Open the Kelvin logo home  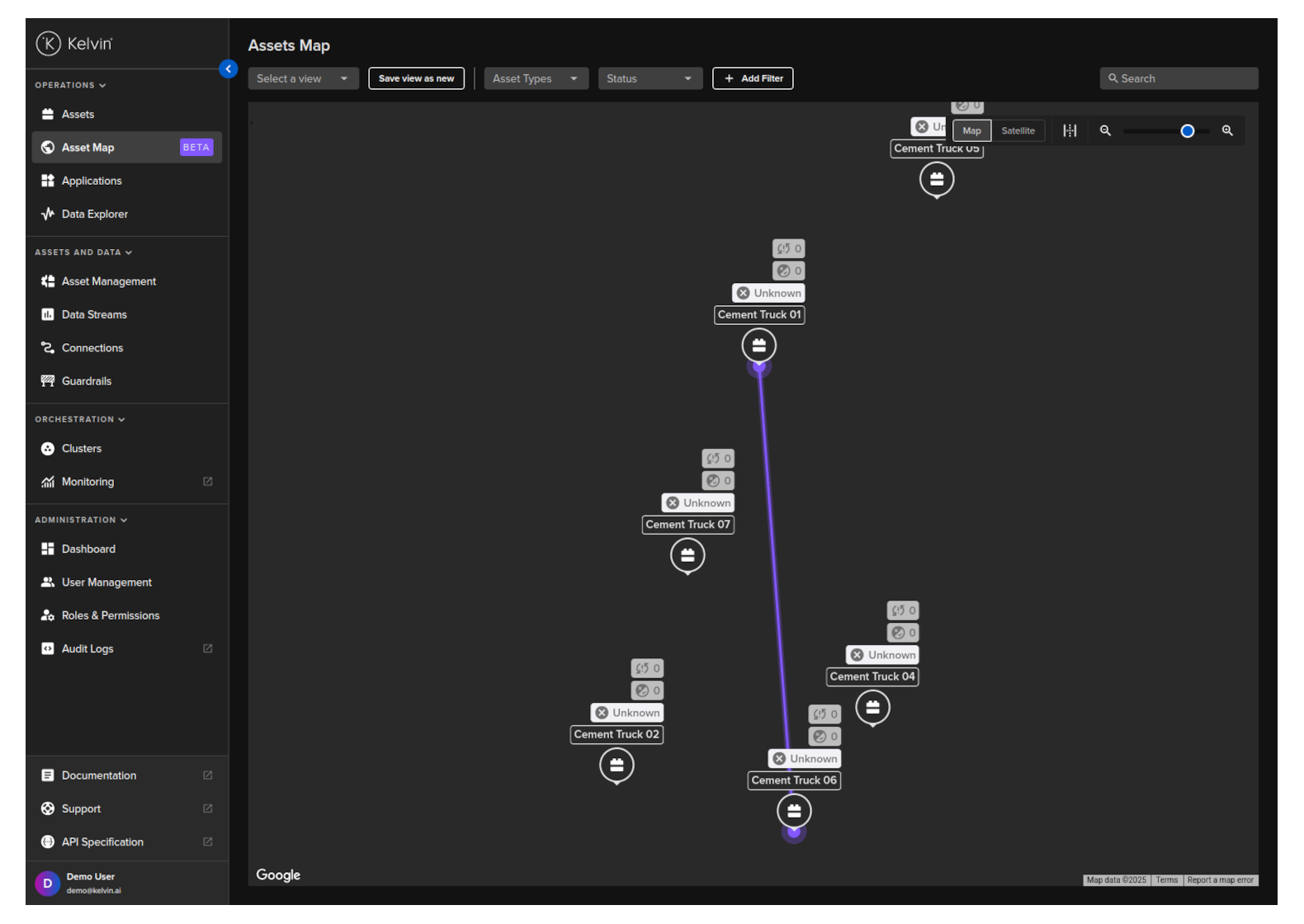tap(74, 43)
